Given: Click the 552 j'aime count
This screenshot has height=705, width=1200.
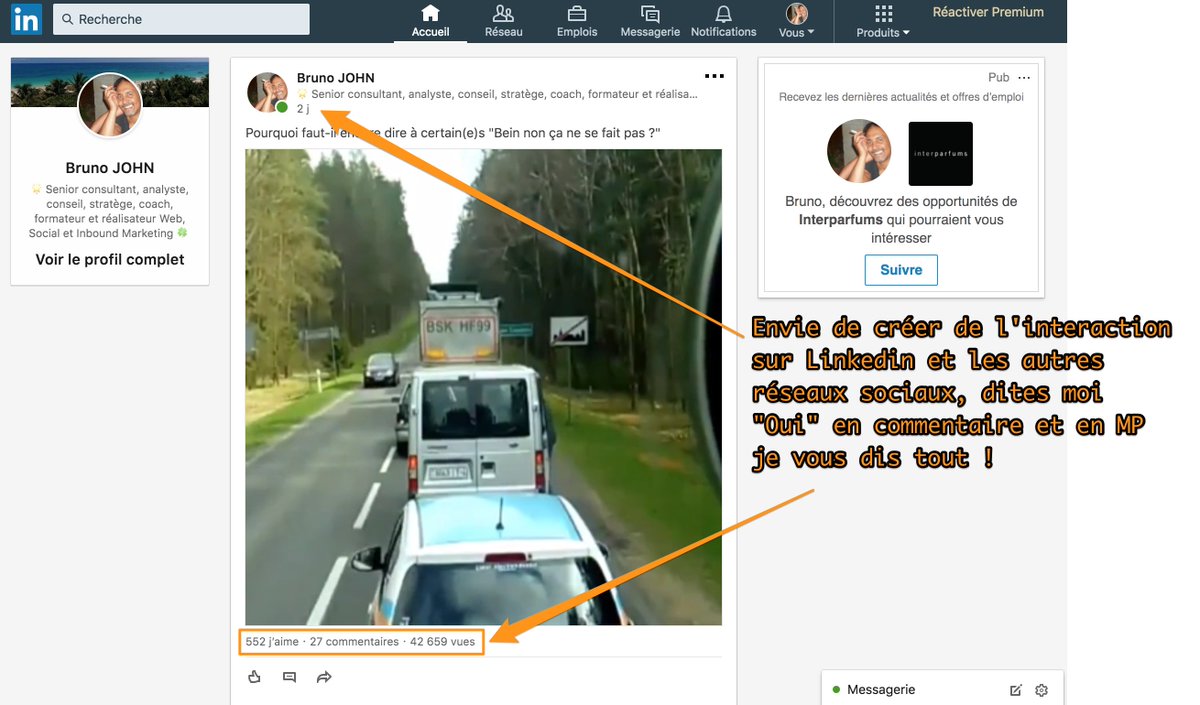Looking at the screenshot, I should [274, 642].
